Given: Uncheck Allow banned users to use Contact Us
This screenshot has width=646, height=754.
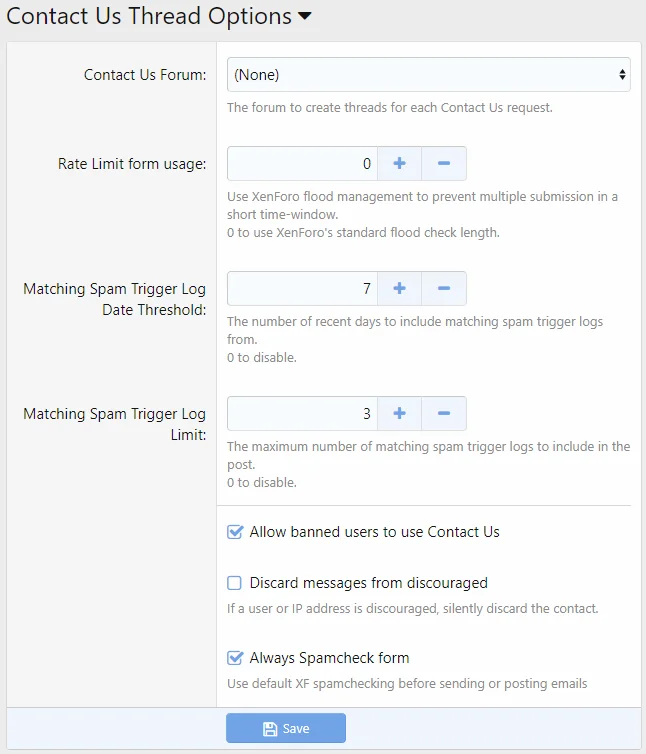Looking at the screenshot, I should (x=235, y=533).
